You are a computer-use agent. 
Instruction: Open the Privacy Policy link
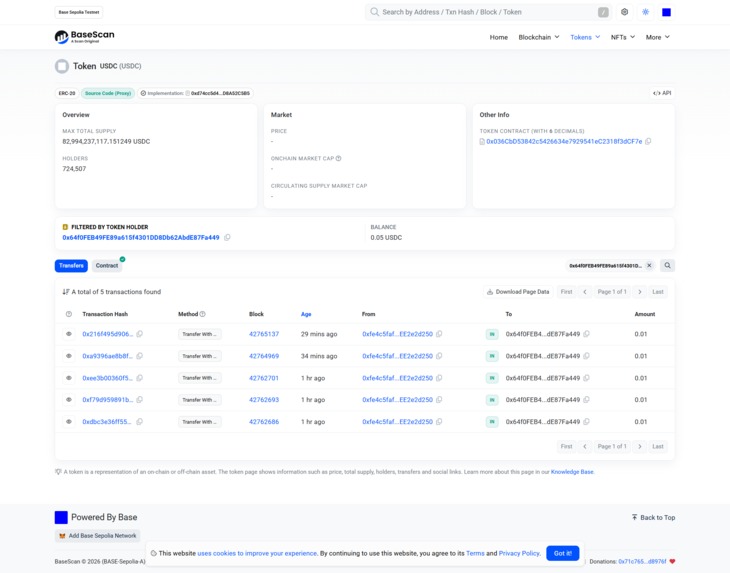(x=519, y=553)
